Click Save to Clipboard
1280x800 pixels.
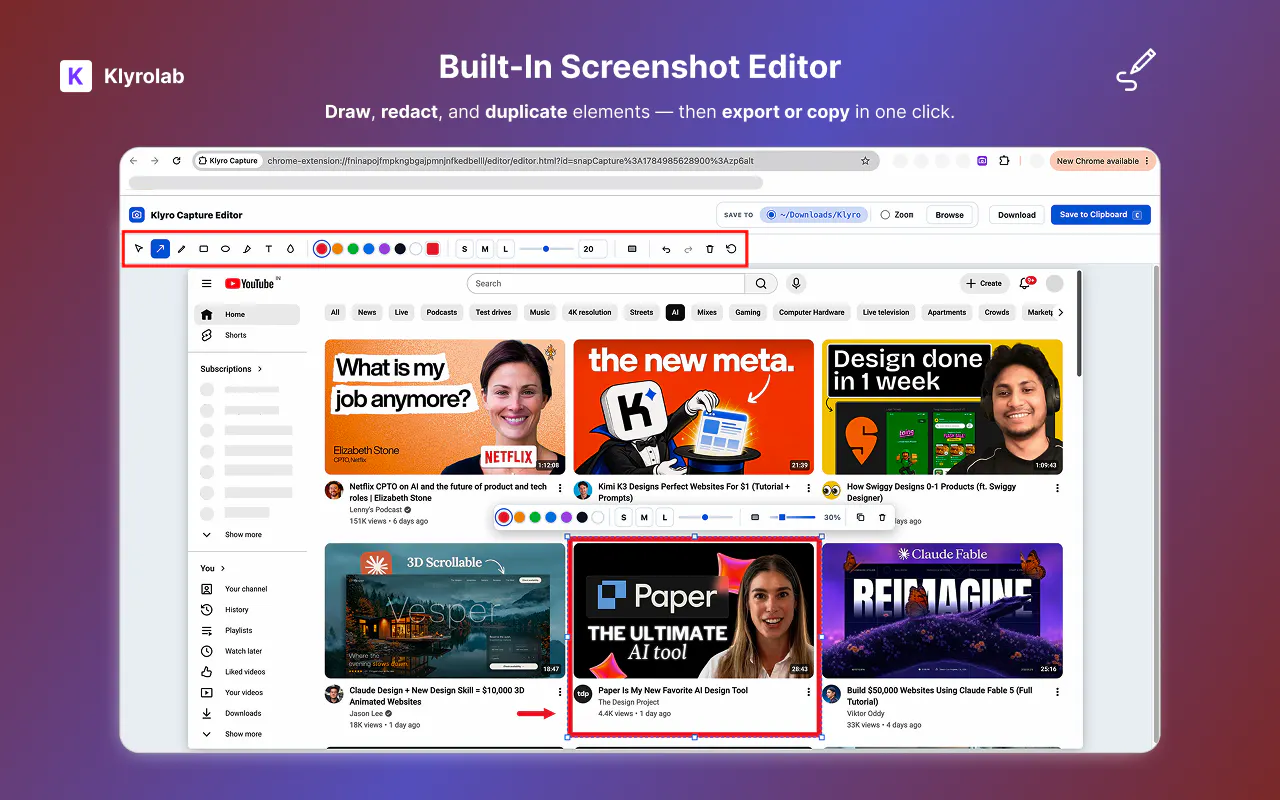[1100, 215]
